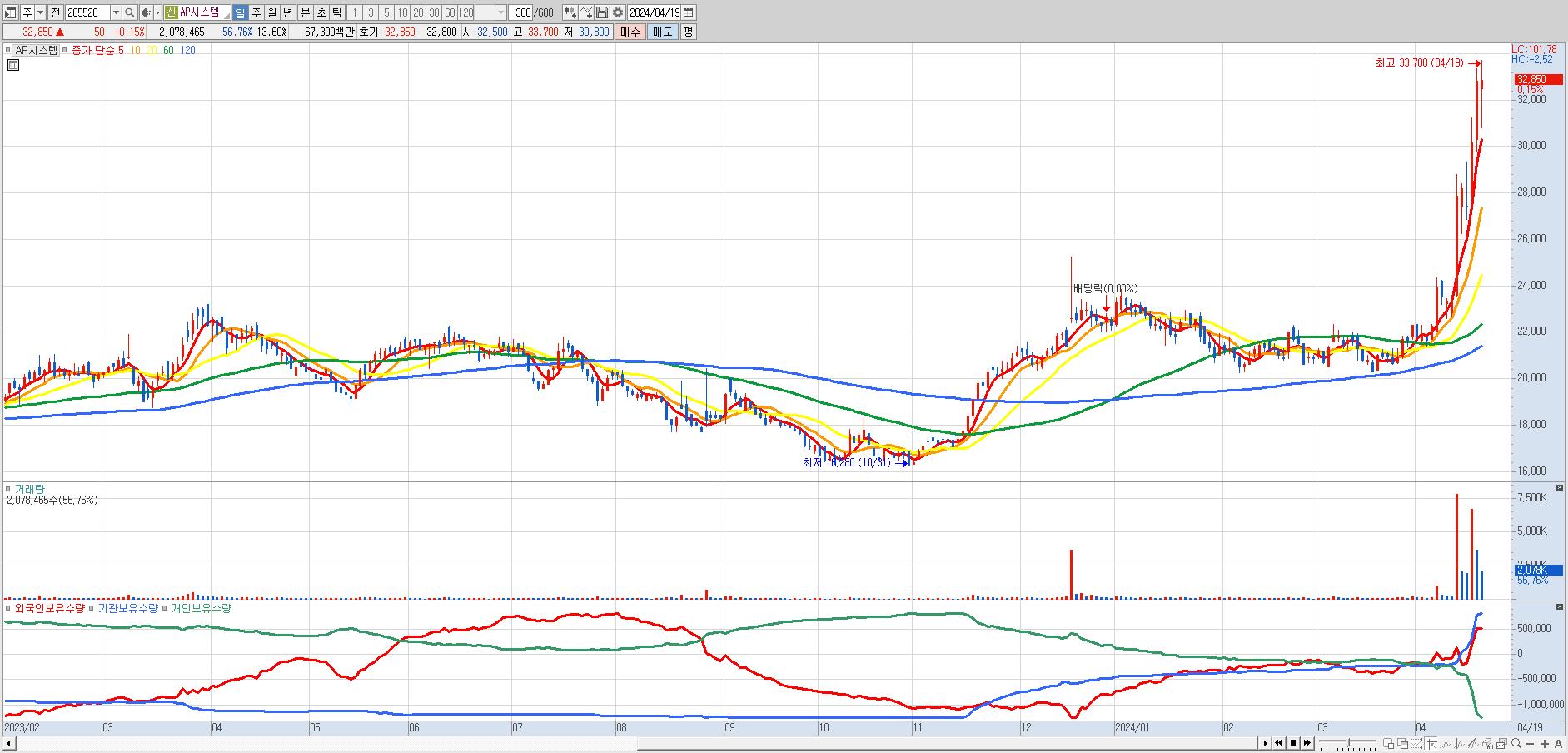Click the 전 button beside the stock code
The width and height of the screenshot is (1568, 753).
tap(55, 12)
